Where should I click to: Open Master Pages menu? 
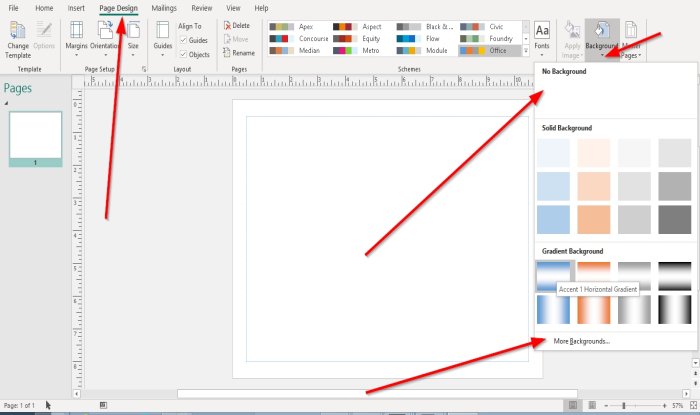[631, 40]
